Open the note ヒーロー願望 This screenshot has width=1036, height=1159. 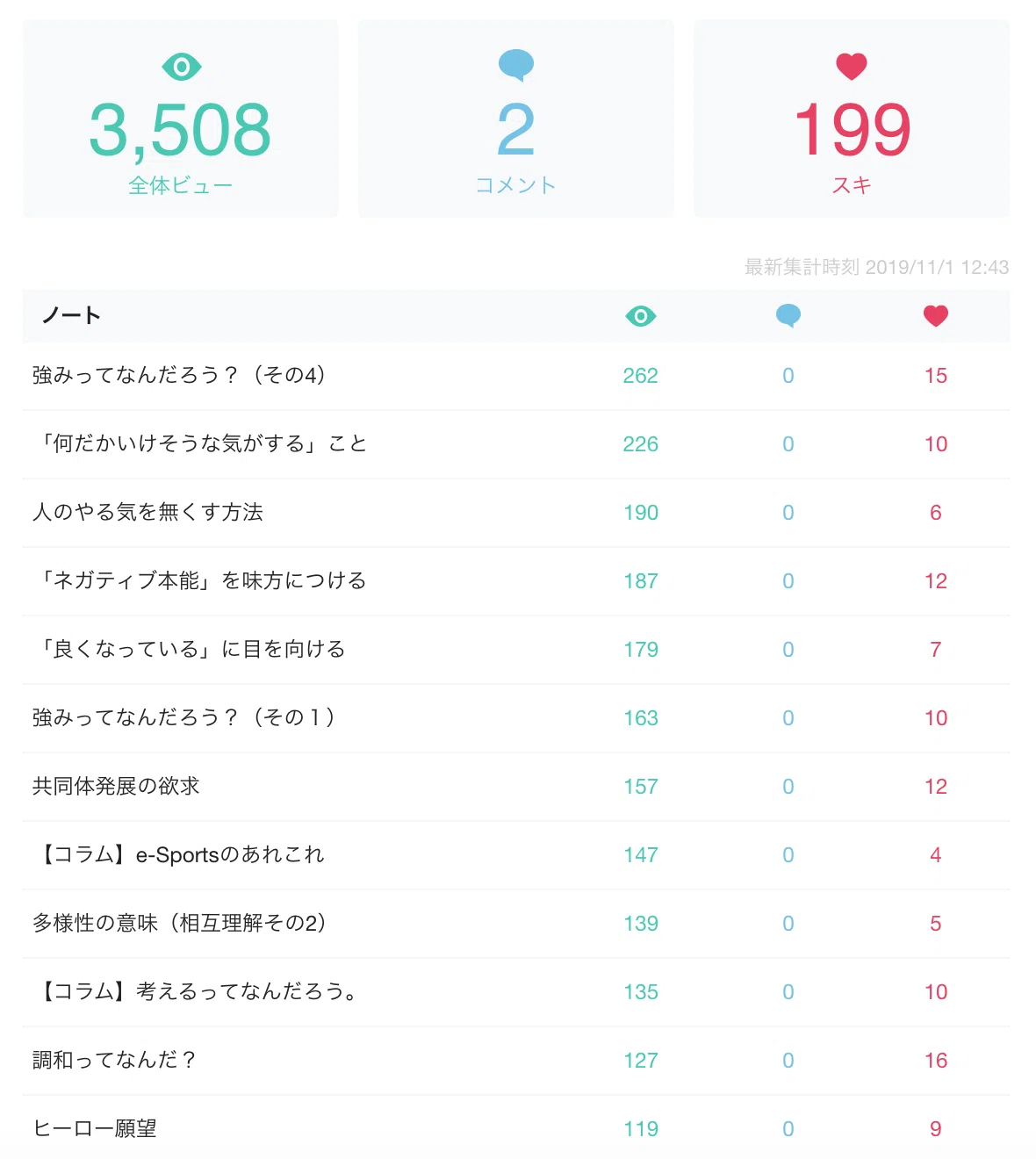[x=95, y=1128]
